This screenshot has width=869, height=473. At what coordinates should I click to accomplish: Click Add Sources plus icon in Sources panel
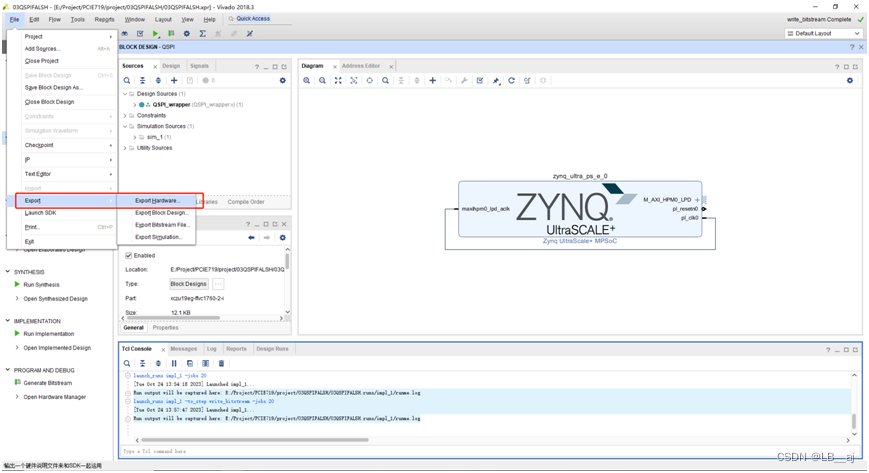[174, 80]
